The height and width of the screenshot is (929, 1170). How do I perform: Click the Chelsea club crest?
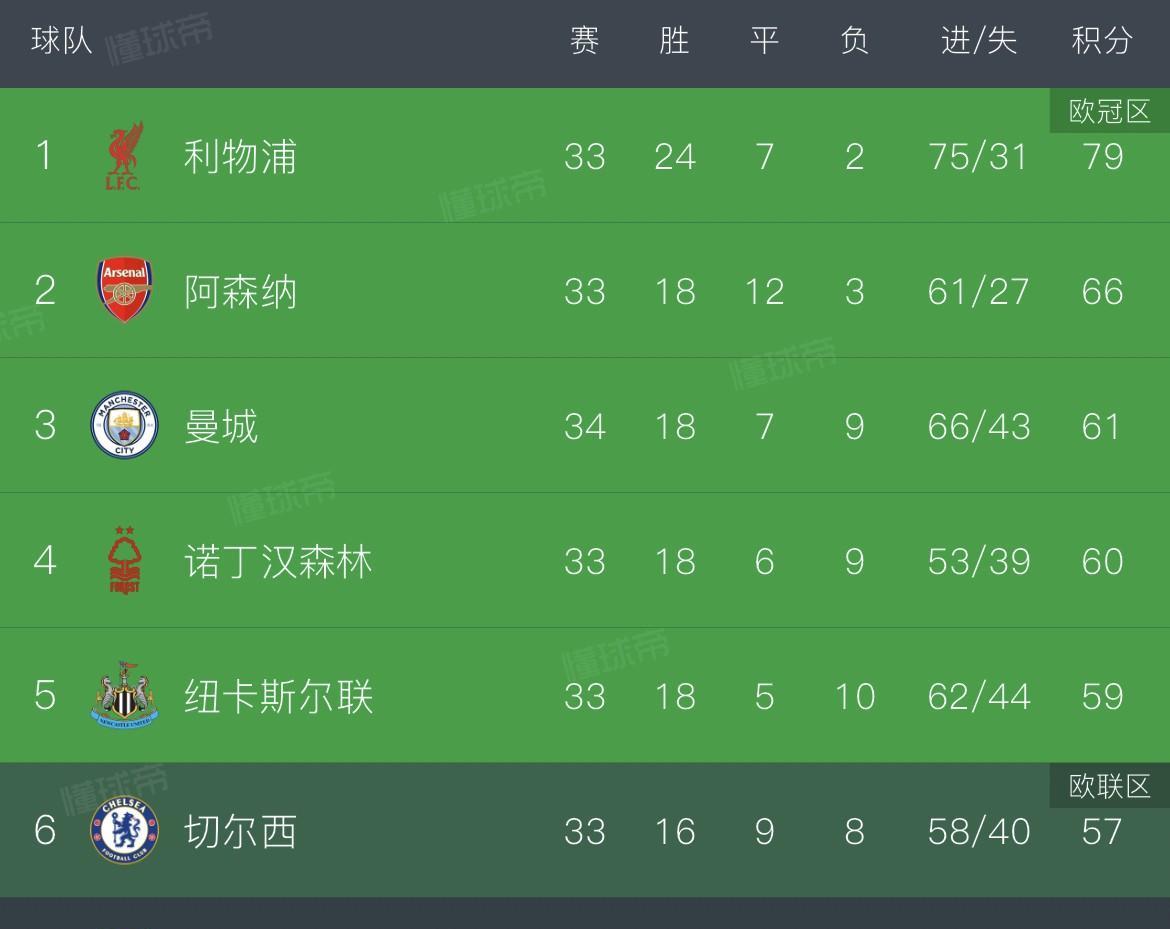tap(125, 830)
